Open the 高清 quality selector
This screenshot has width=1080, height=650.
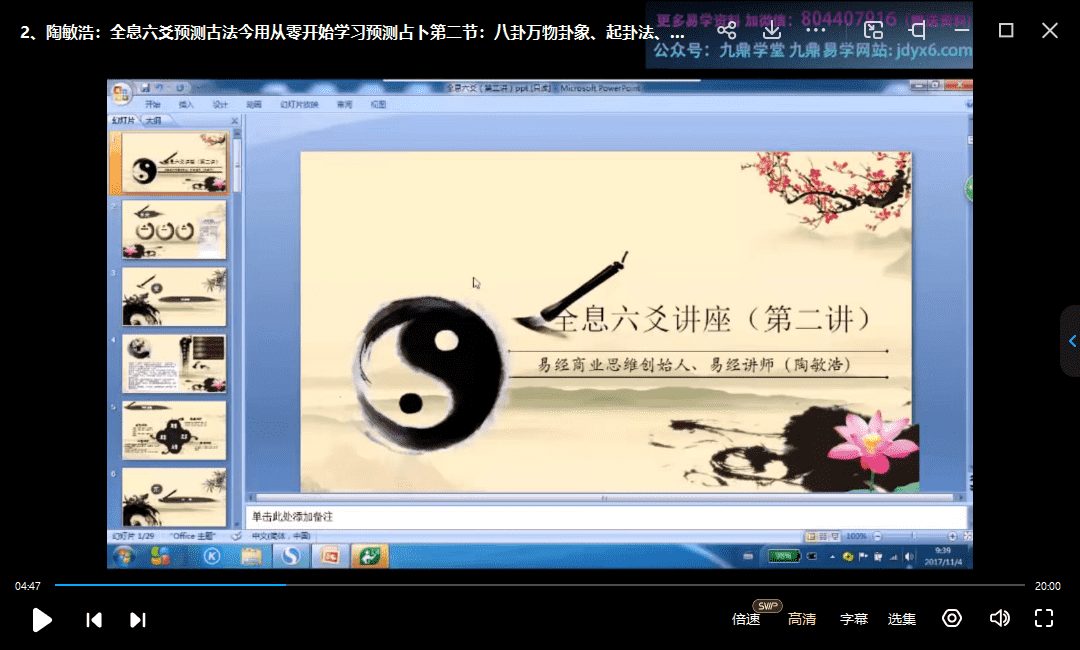[801, 619]
